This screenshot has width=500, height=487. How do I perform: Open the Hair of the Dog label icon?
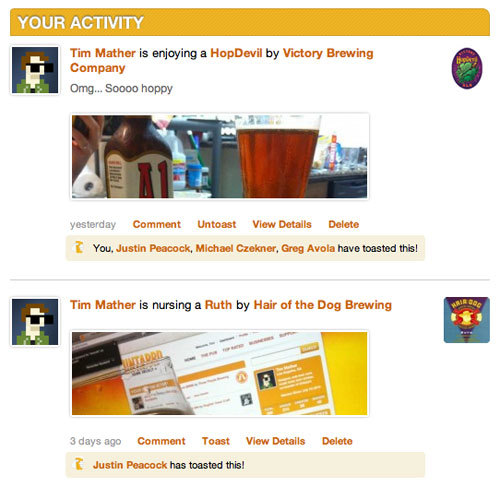pos(467,320)
